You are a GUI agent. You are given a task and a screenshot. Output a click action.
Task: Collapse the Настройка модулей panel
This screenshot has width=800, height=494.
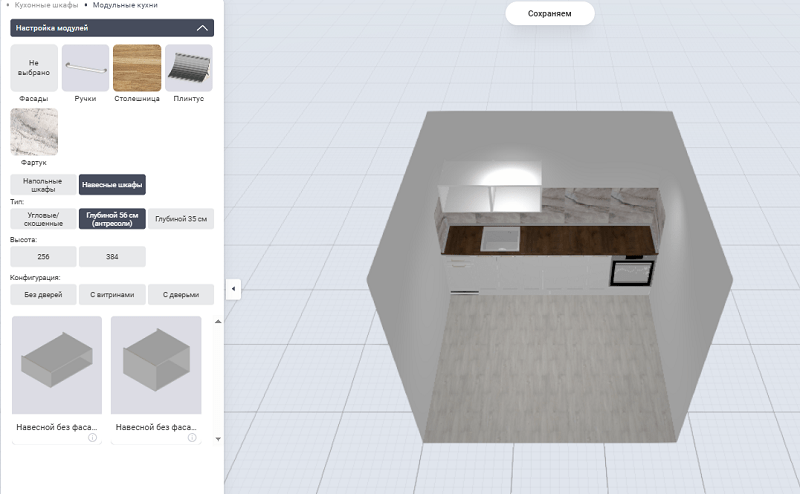pyautogui.click(x=203, y=28)
